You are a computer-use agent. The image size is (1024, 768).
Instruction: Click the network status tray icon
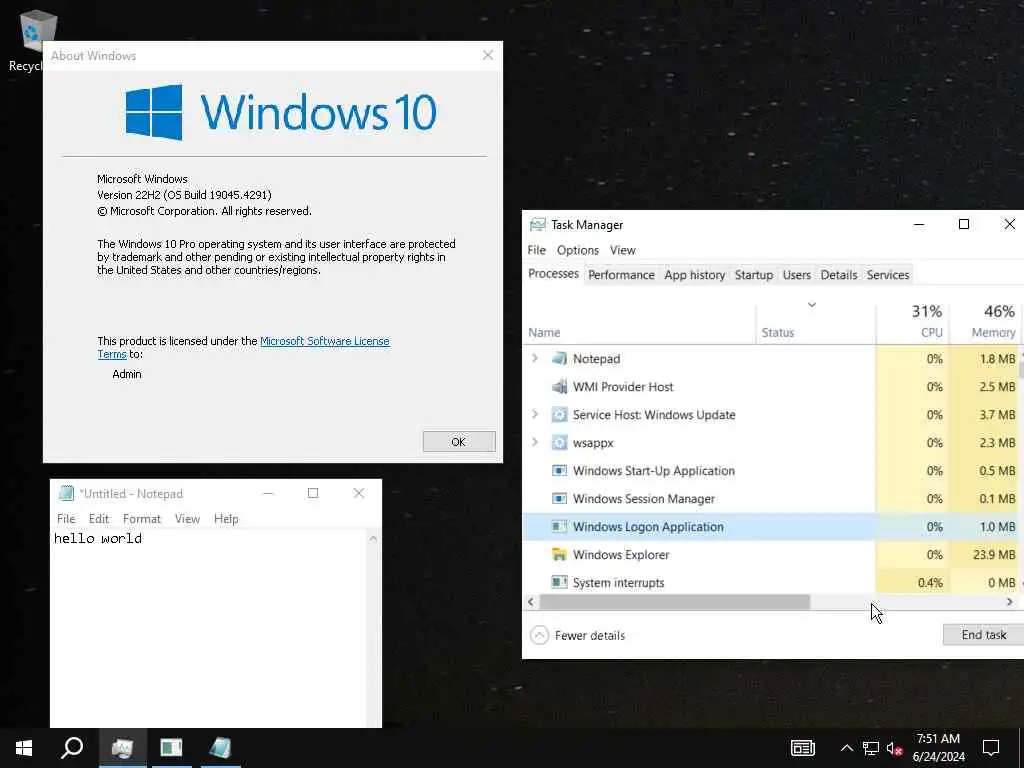click(x=871, y=748)
